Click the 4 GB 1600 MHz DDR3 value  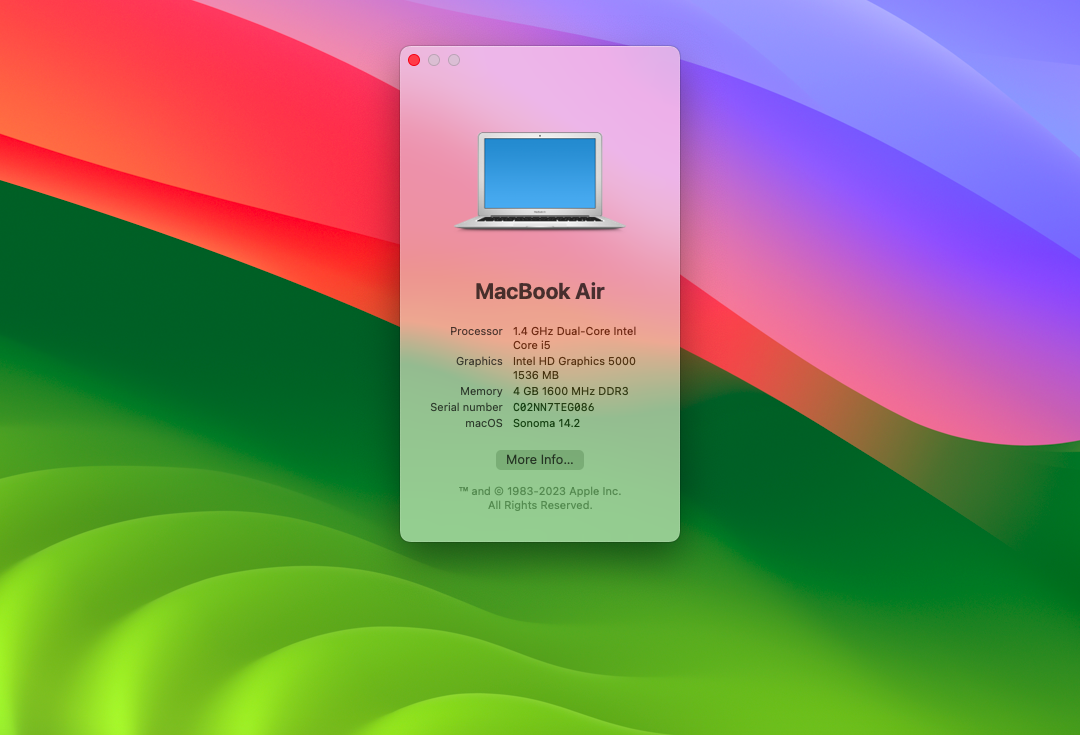click(570, 391)
